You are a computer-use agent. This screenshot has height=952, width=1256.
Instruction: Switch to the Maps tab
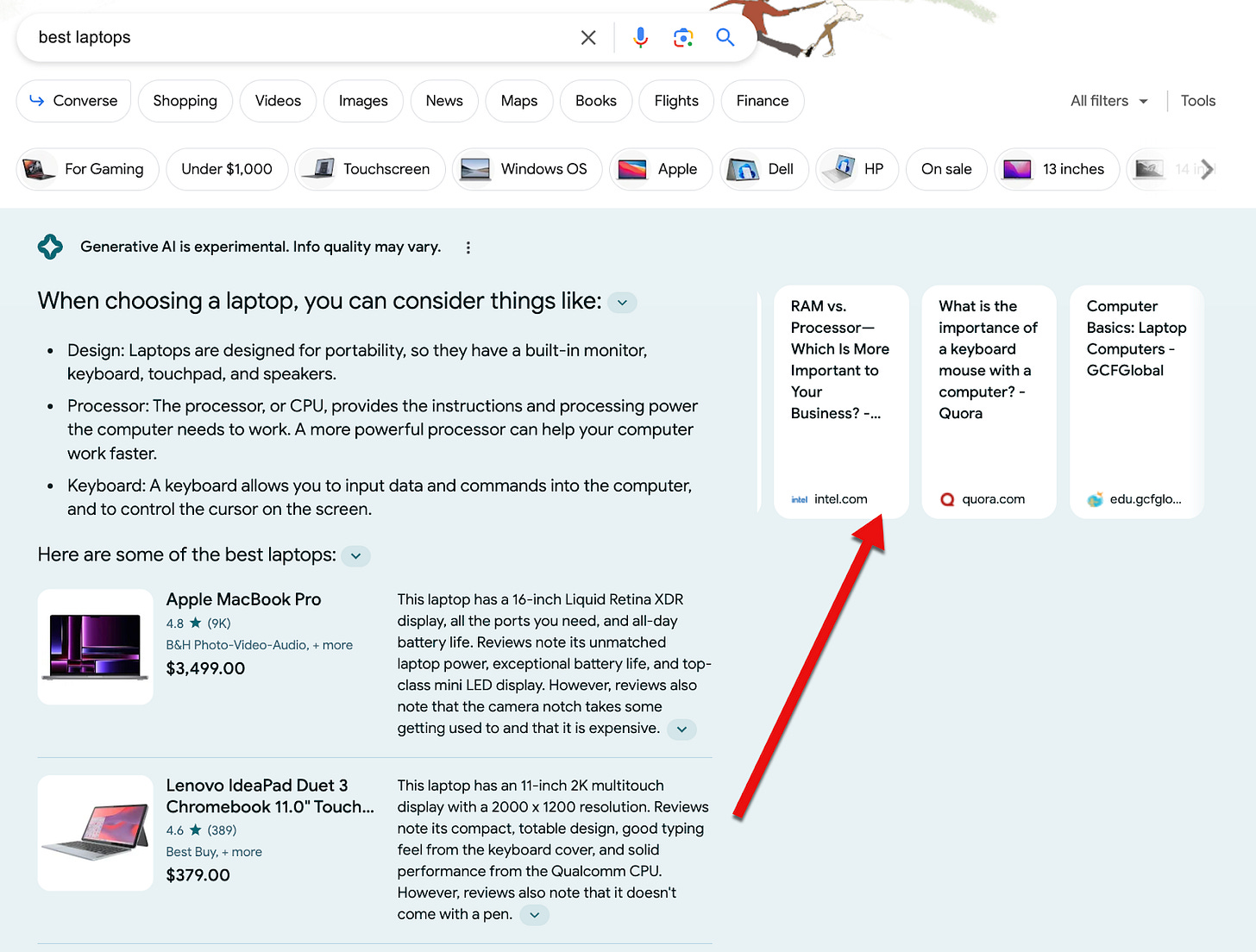click(x=519, y=101)
